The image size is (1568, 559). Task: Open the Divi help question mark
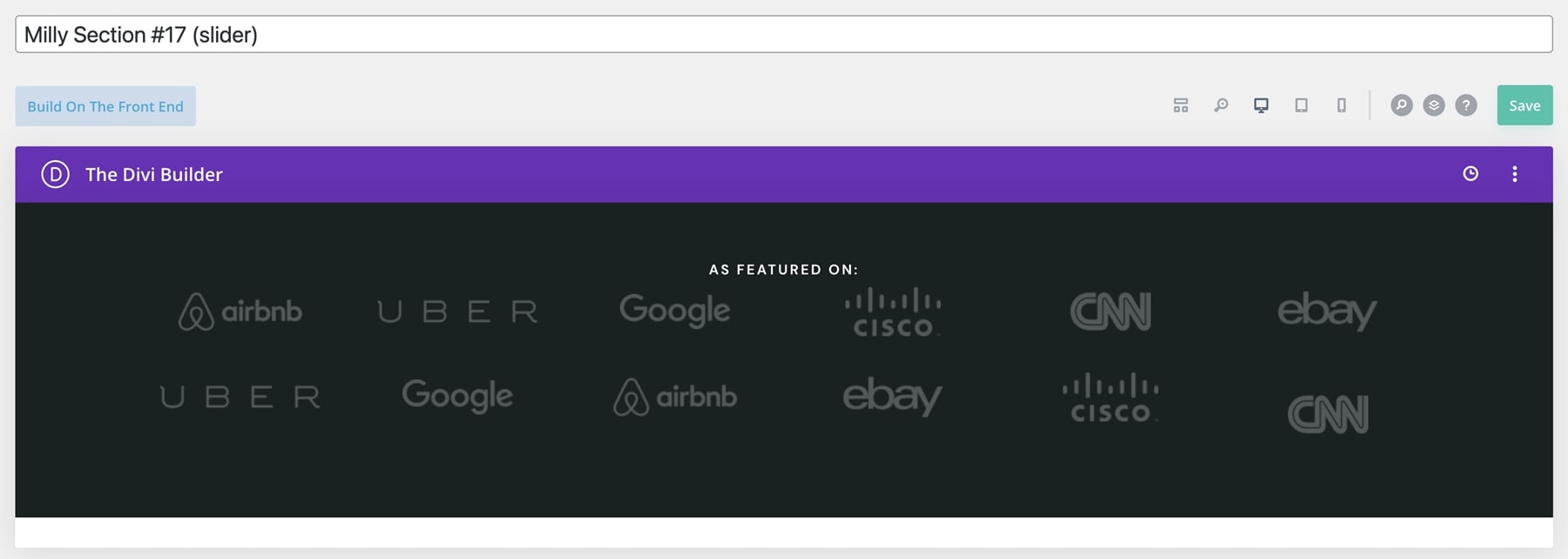pos(1466,105)
